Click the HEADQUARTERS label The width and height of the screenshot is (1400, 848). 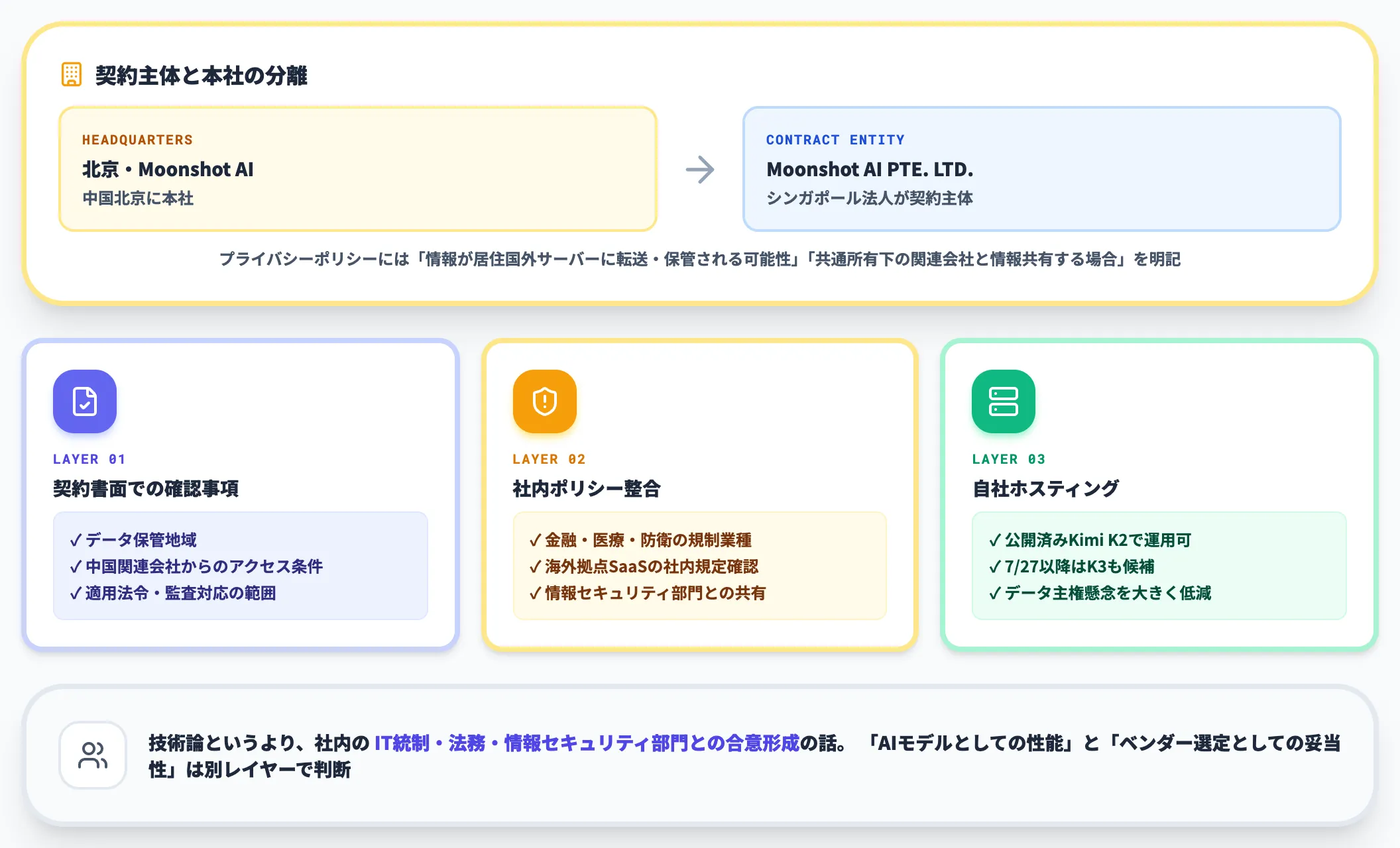tap(138, 140)
